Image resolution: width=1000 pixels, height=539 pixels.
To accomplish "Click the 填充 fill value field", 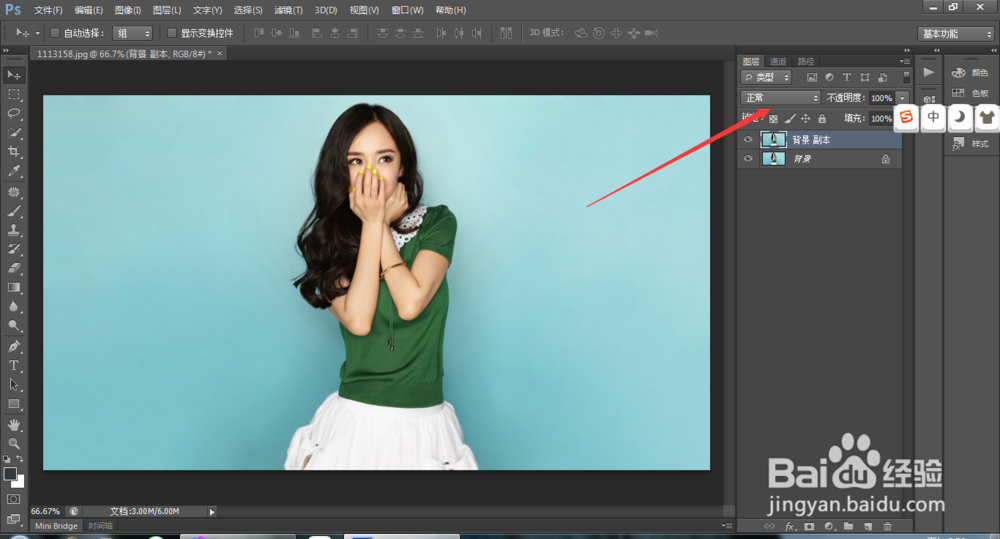I will click(881, 119).
